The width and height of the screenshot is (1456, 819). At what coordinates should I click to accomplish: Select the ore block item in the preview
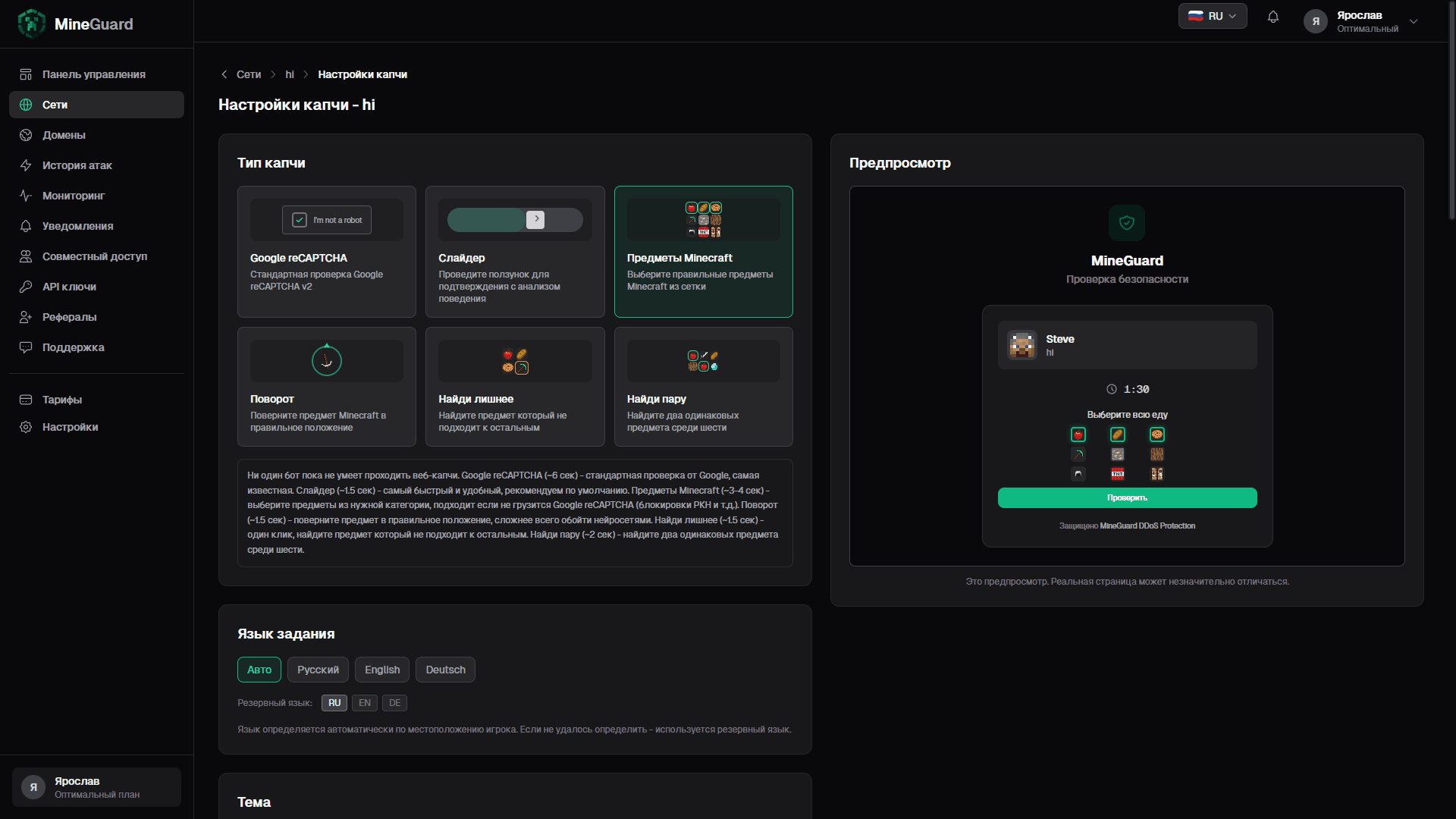pos(1118,454)
